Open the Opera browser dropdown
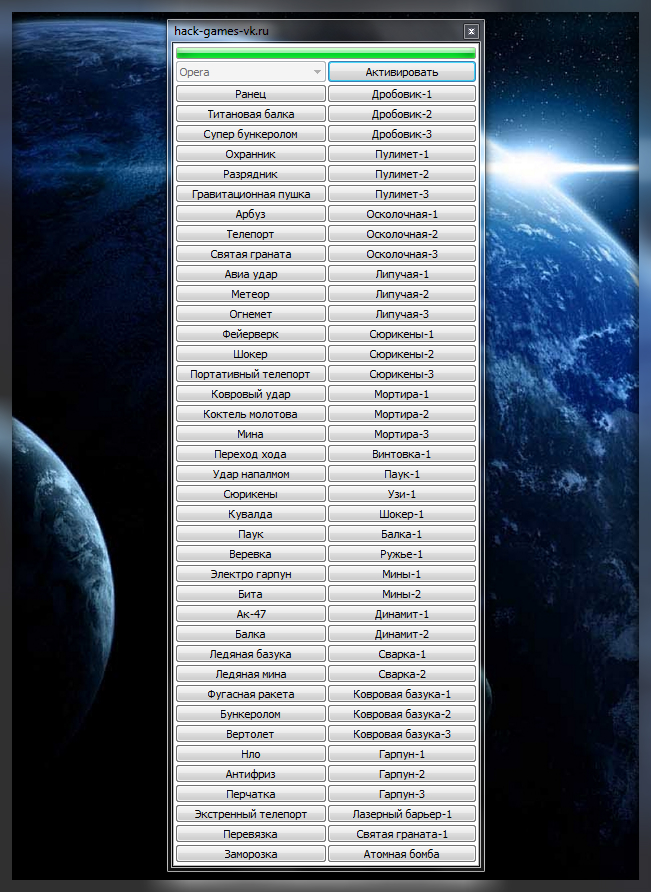The height and width of the screenshot is (892, 651). (x=251, y=72)
